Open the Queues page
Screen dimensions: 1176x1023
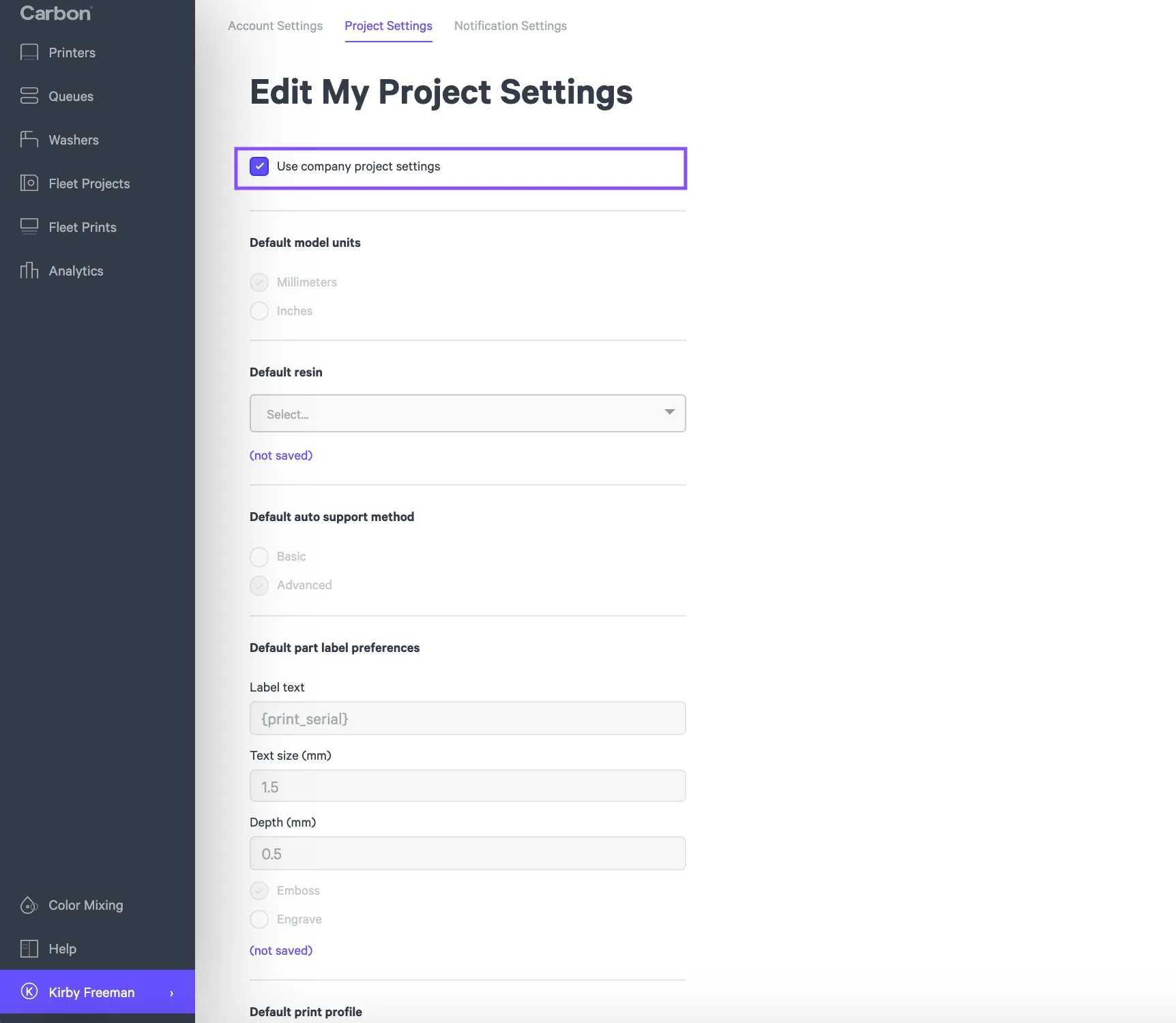pos(71,96)
